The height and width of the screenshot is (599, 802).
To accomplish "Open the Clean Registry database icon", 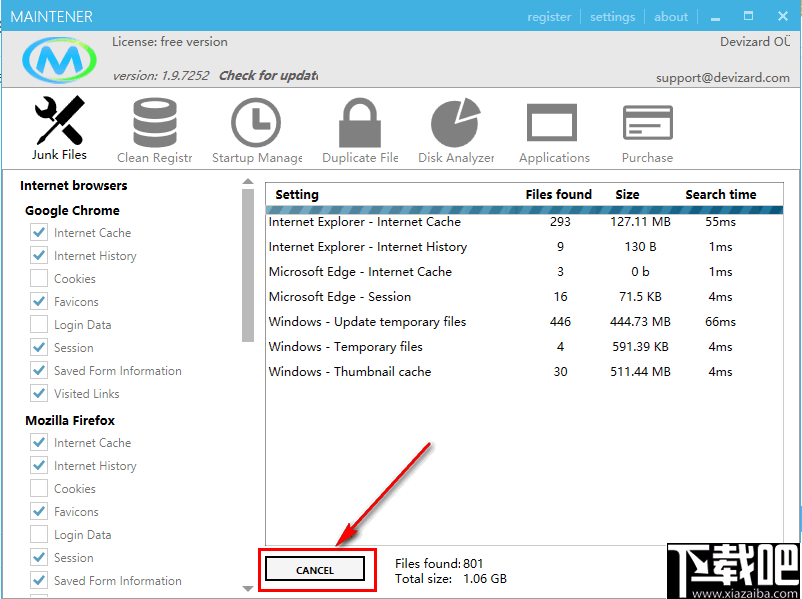I will click(x=154, y=122).
